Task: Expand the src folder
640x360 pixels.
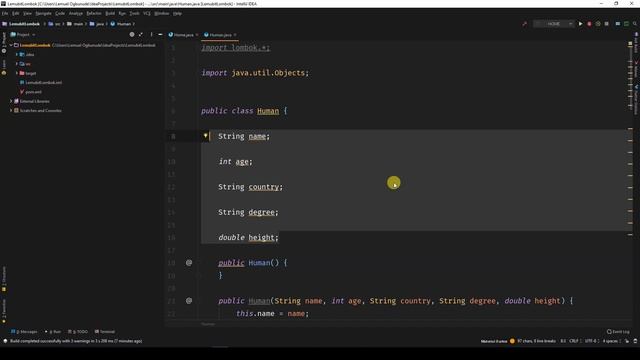Action: click(17, 64)
